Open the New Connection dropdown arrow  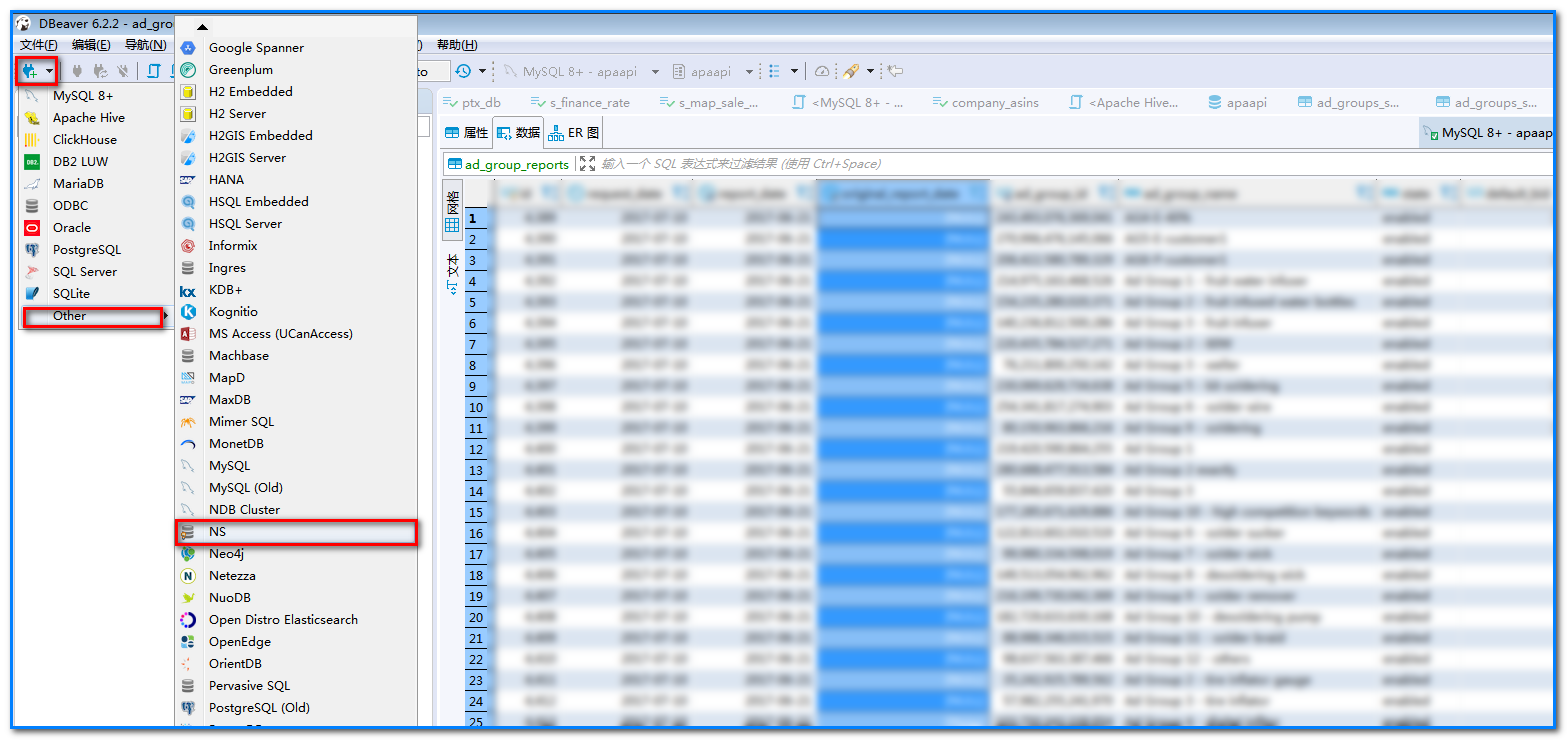coord(49,71)
